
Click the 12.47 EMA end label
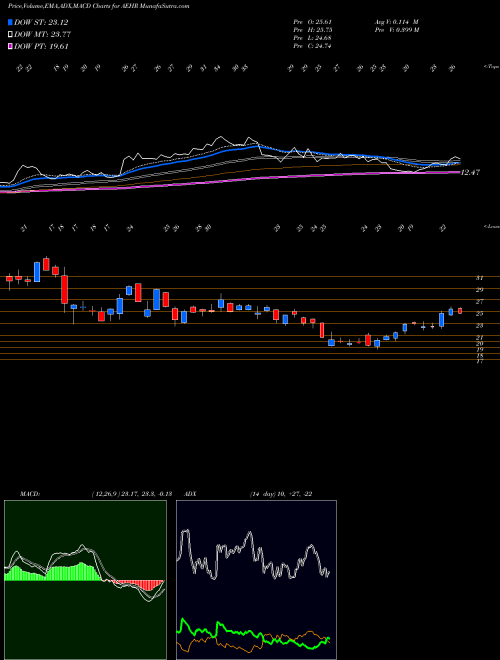point(470,172)
